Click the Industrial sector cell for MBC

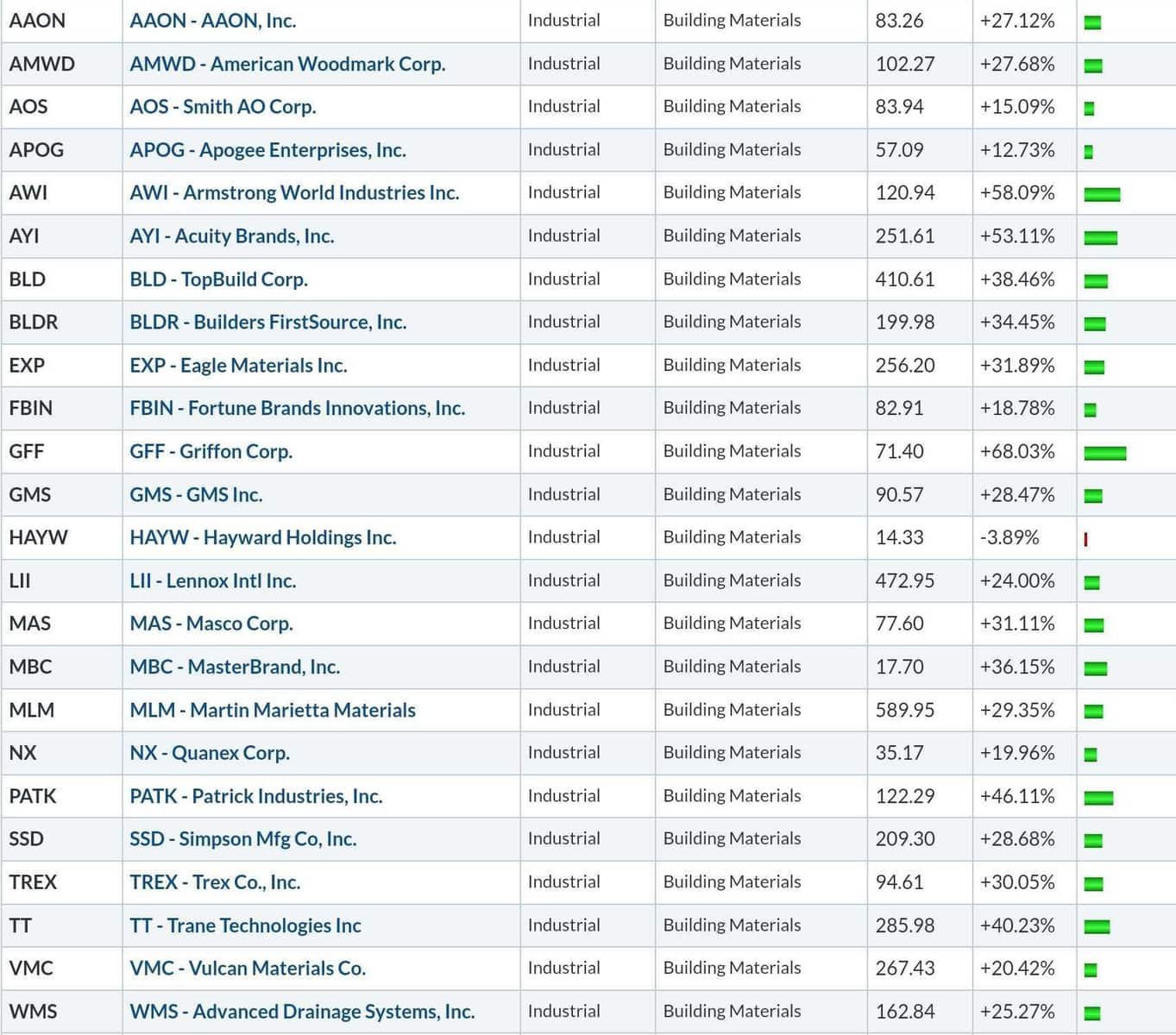click(588, 667)
